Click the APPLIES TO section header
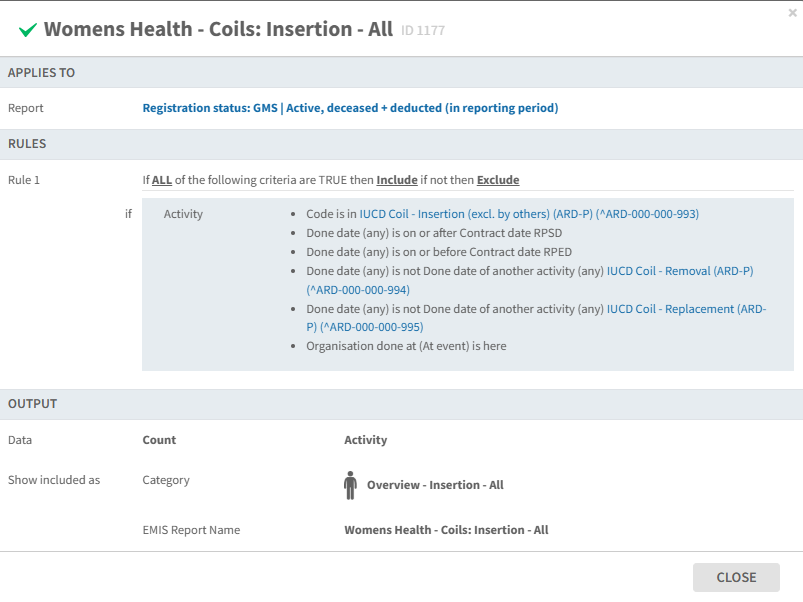This screenshot has width=803, height=602. point(42,73)
